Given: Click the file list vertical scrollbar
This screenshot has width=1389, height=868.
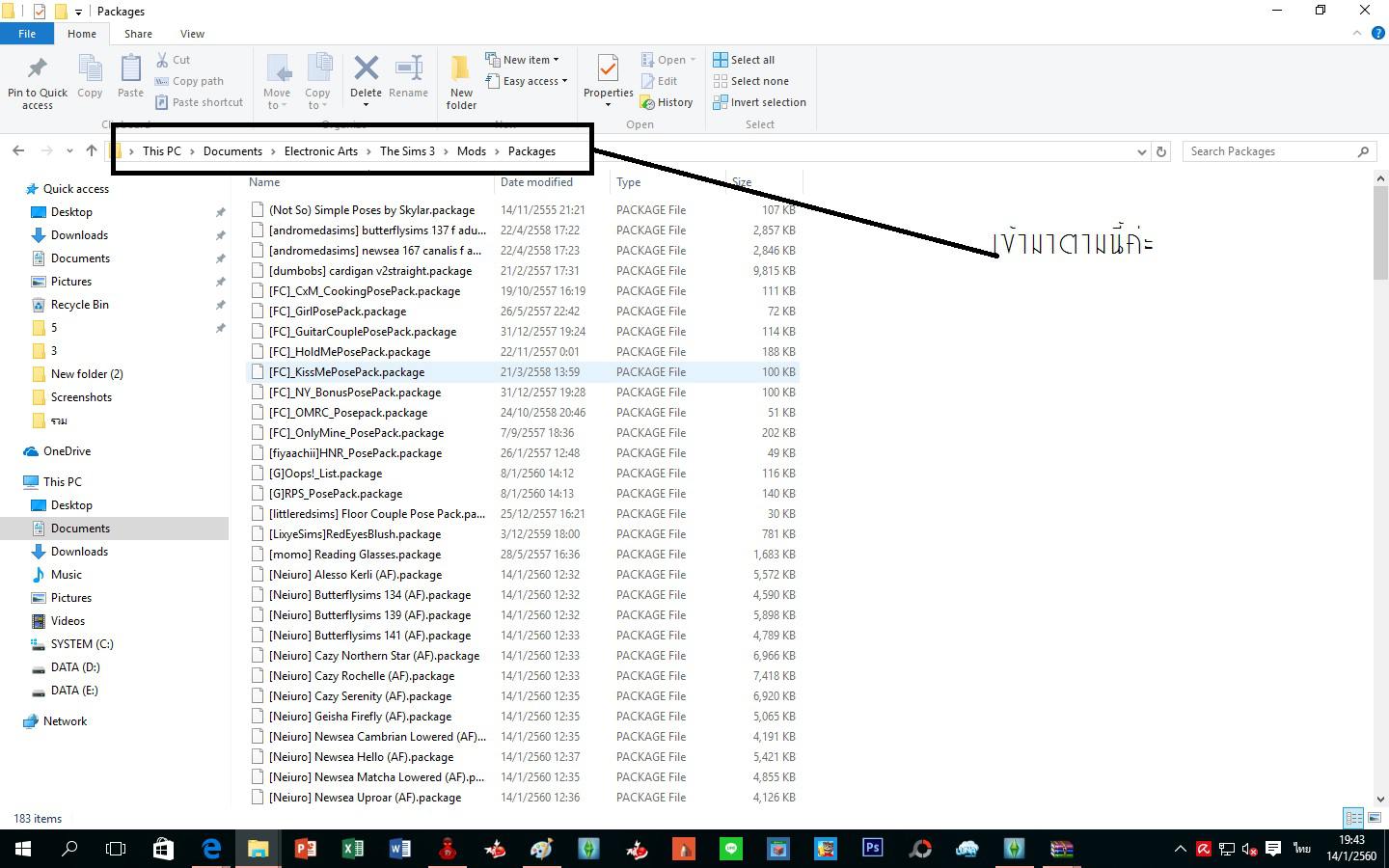Looking at the screenshot, I should 1380,231.
